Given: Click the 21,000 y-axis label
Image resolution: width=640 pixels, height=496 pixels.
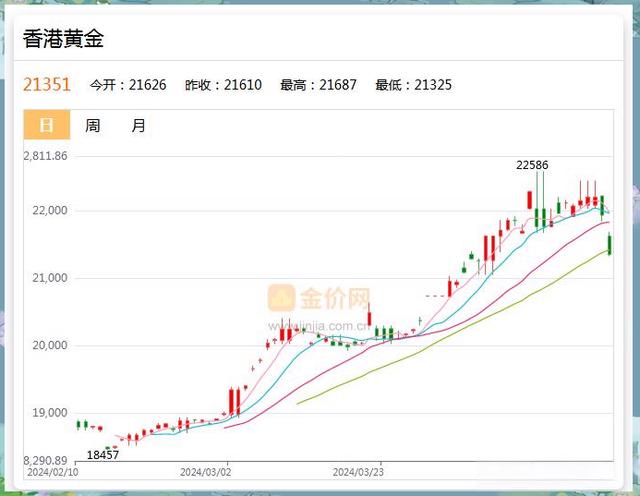Looking at the screenshot, I should pyautogui.click(x=50, y=278).
